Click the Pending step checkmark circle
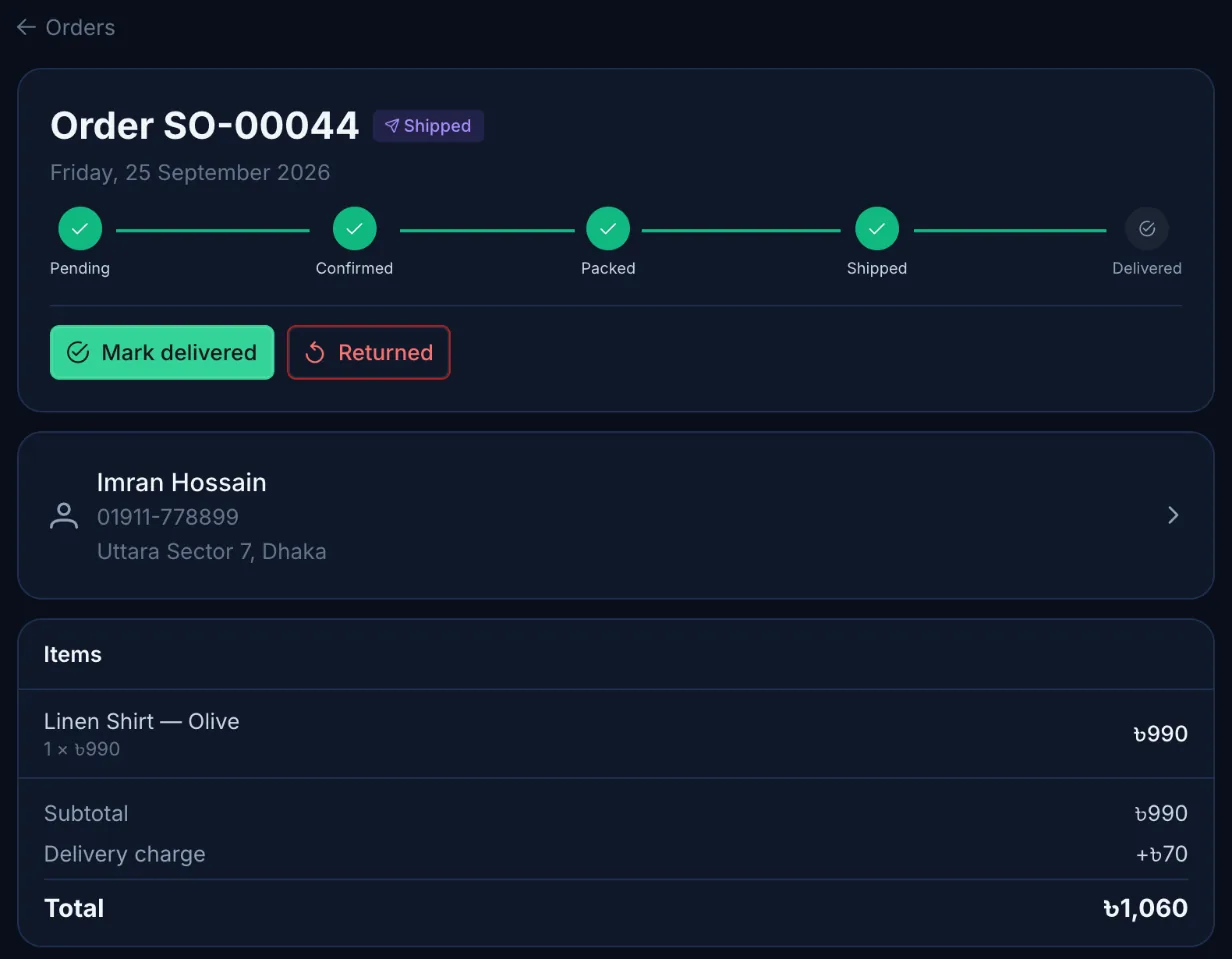The image size is (1232, 959). coord(80,229)
